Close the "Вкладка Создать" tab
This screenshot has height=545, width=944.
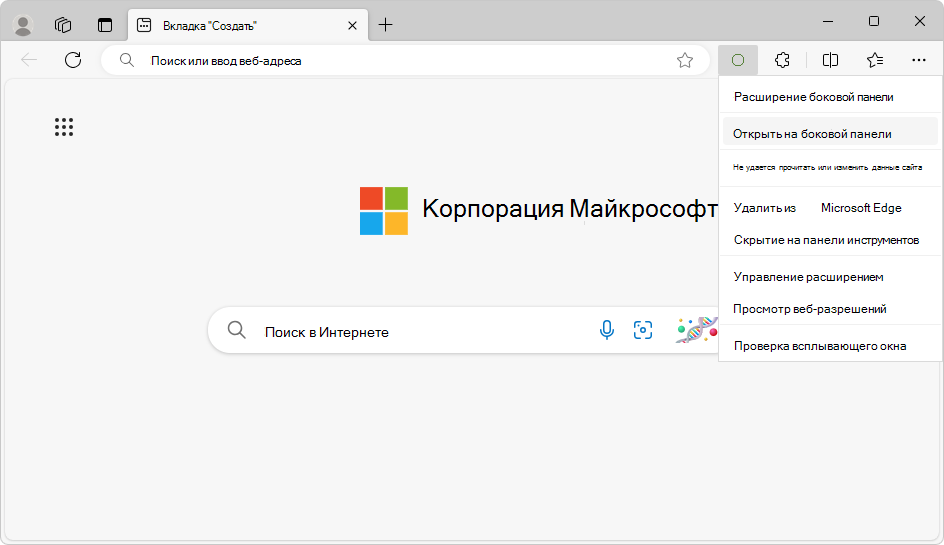point(352,25)
